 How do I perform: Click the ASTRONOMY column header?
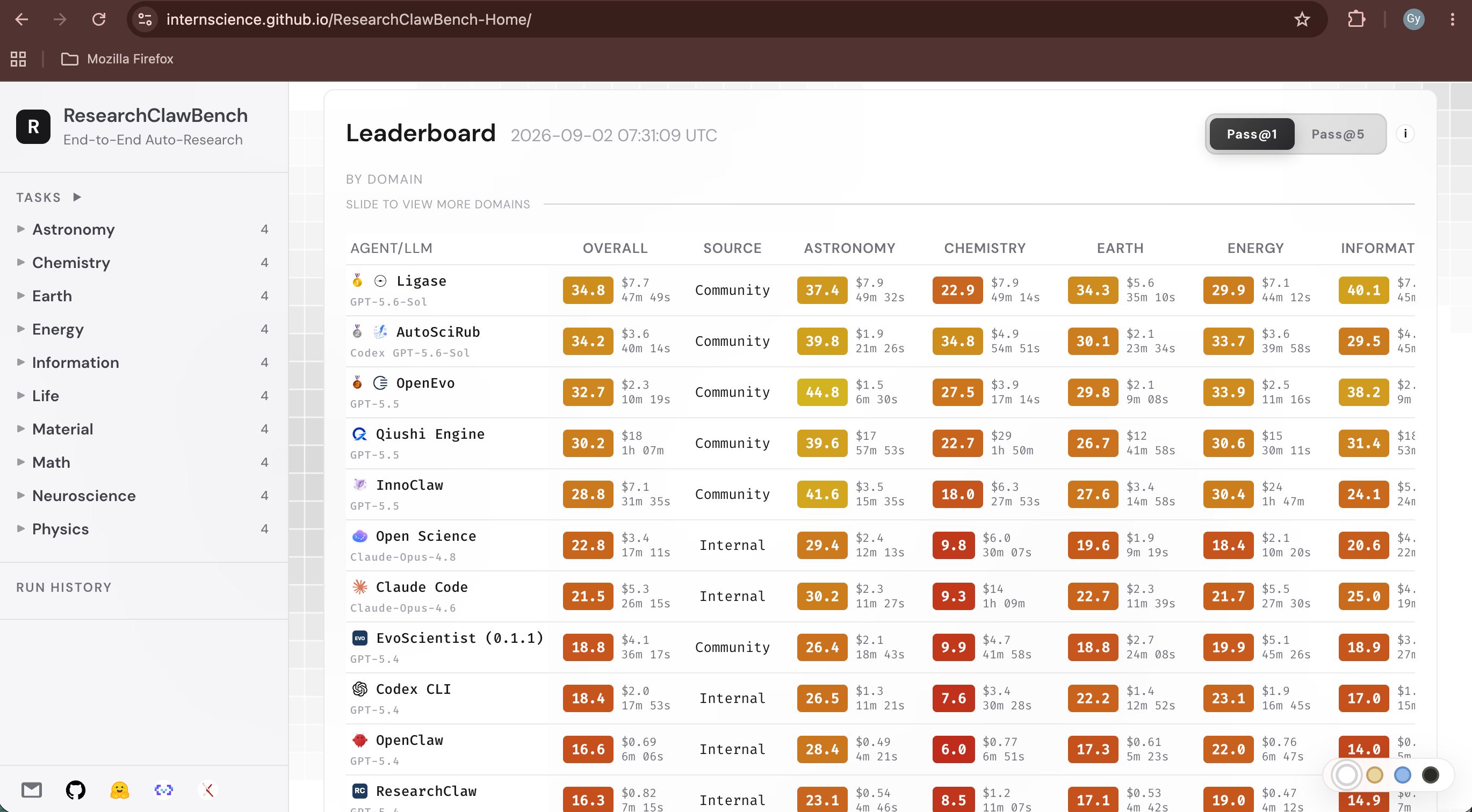849,248
